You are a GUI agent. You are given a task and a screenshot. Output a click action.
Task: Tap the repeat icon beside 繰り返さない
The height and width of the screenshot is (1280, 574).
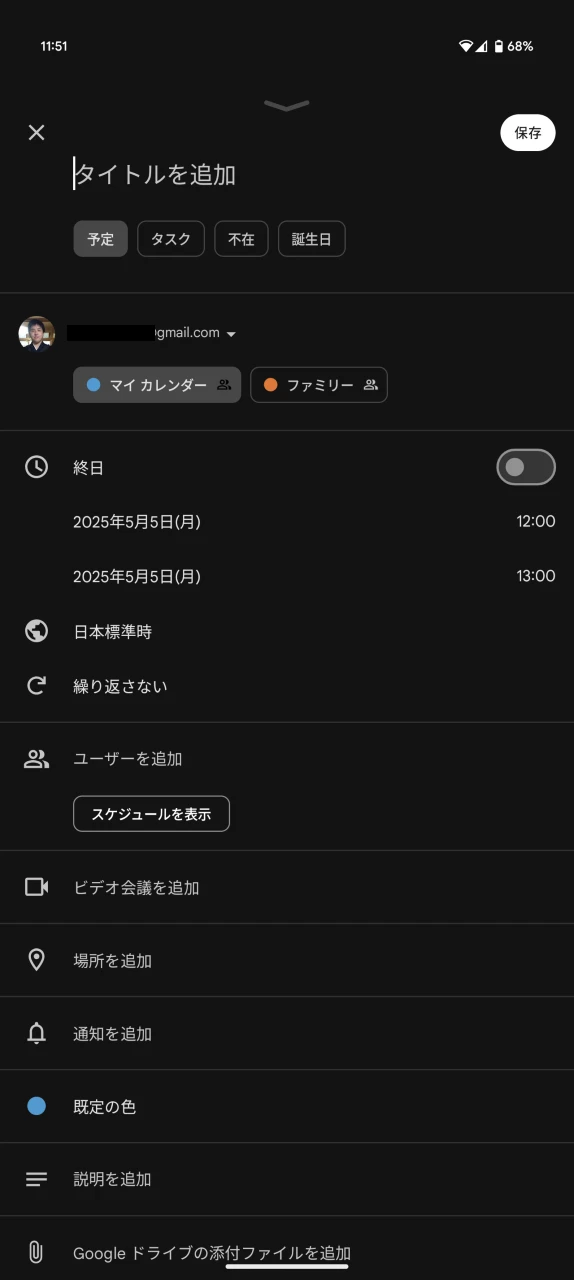click(x=37, y=686)
